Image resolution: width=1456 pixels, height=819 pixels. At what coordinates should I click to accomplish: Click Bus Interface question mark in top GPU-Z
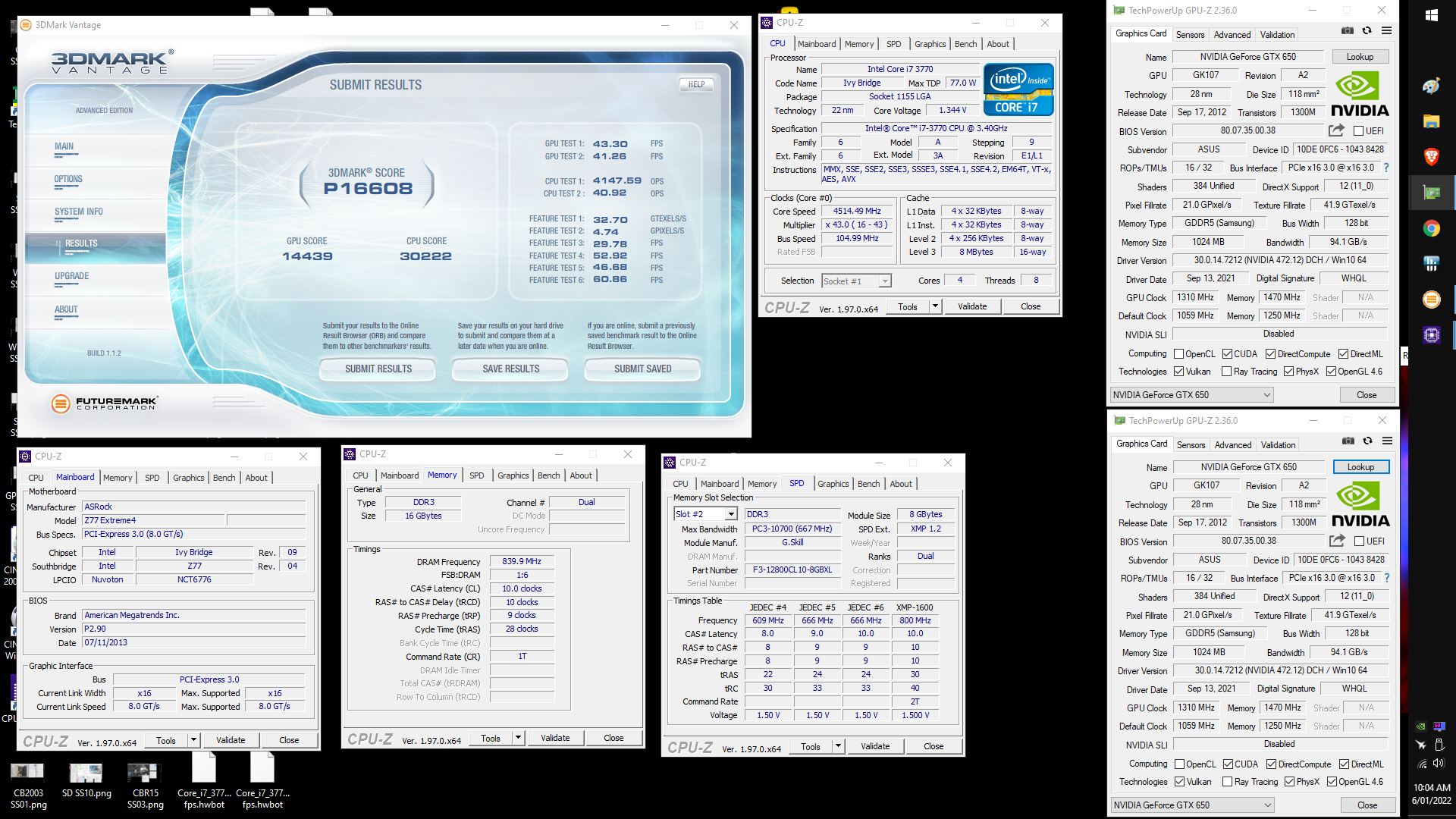pos(1386,168)
